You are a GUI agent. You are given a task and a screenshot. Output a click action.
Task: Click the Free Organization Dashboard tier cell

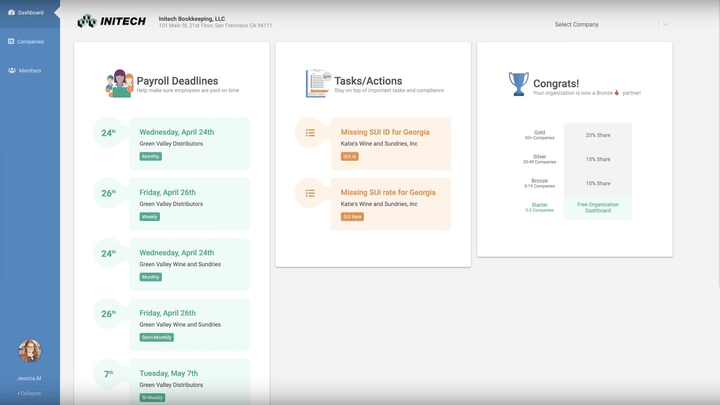(597, 207)
